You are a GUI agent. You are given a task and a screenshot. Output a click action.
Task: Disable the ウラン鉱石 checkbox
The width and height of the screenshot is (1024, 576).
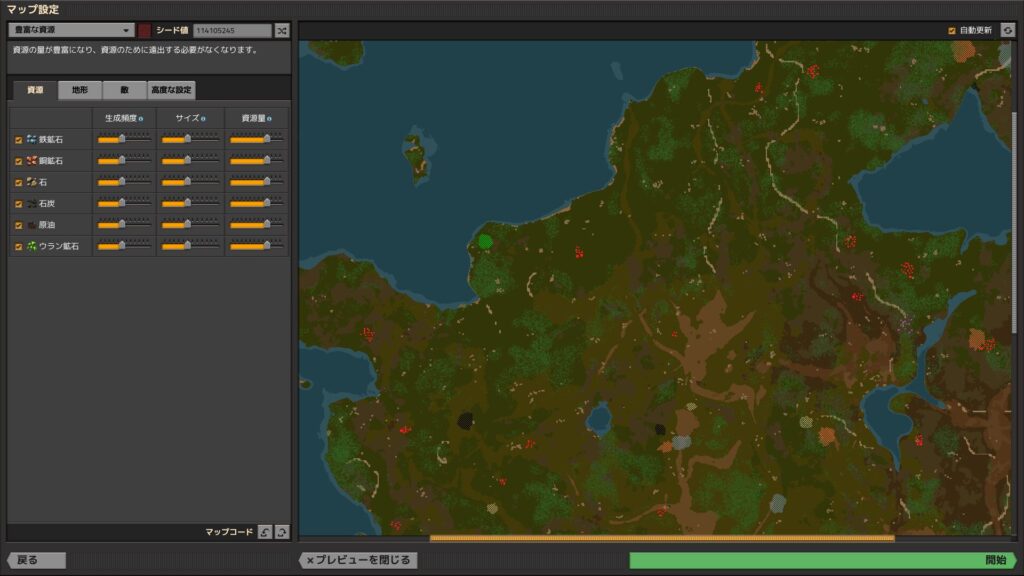coord(18,247)
